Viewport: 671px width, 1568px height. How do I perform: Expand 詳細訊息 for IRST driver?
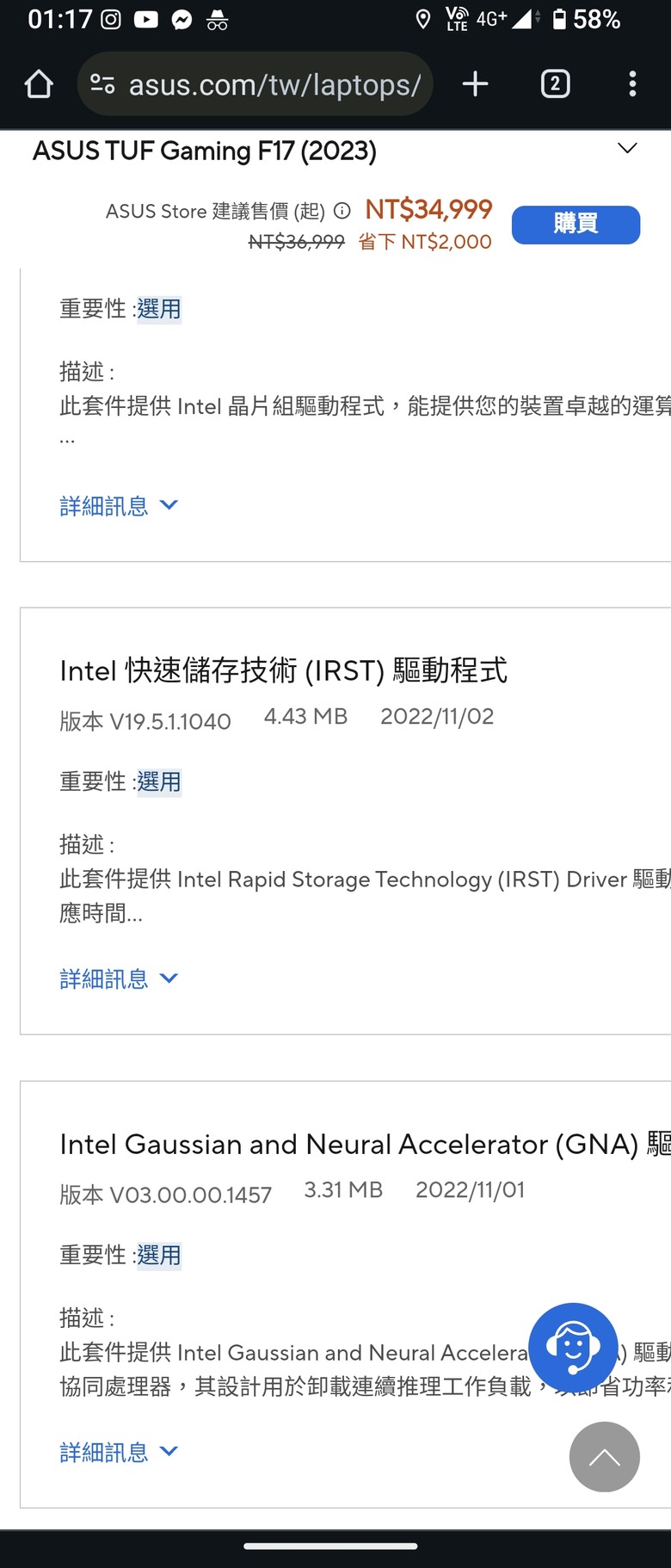[119, 978]
